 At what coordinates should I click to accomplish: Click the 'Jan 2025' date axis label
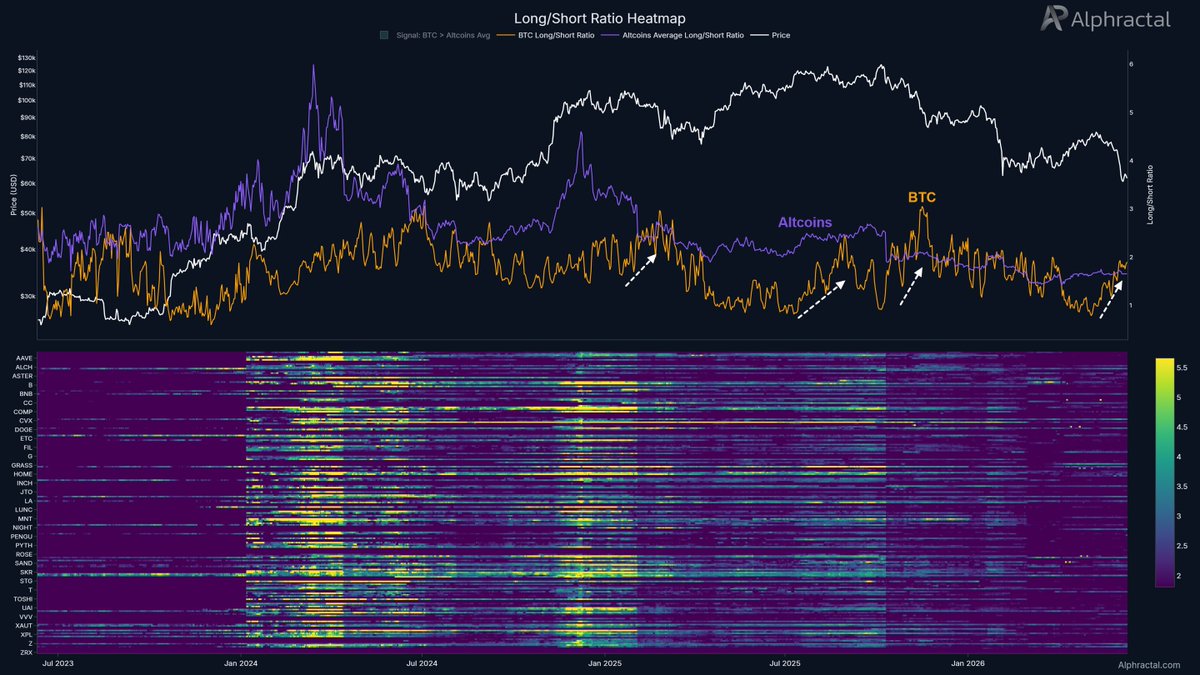point(603,662)
